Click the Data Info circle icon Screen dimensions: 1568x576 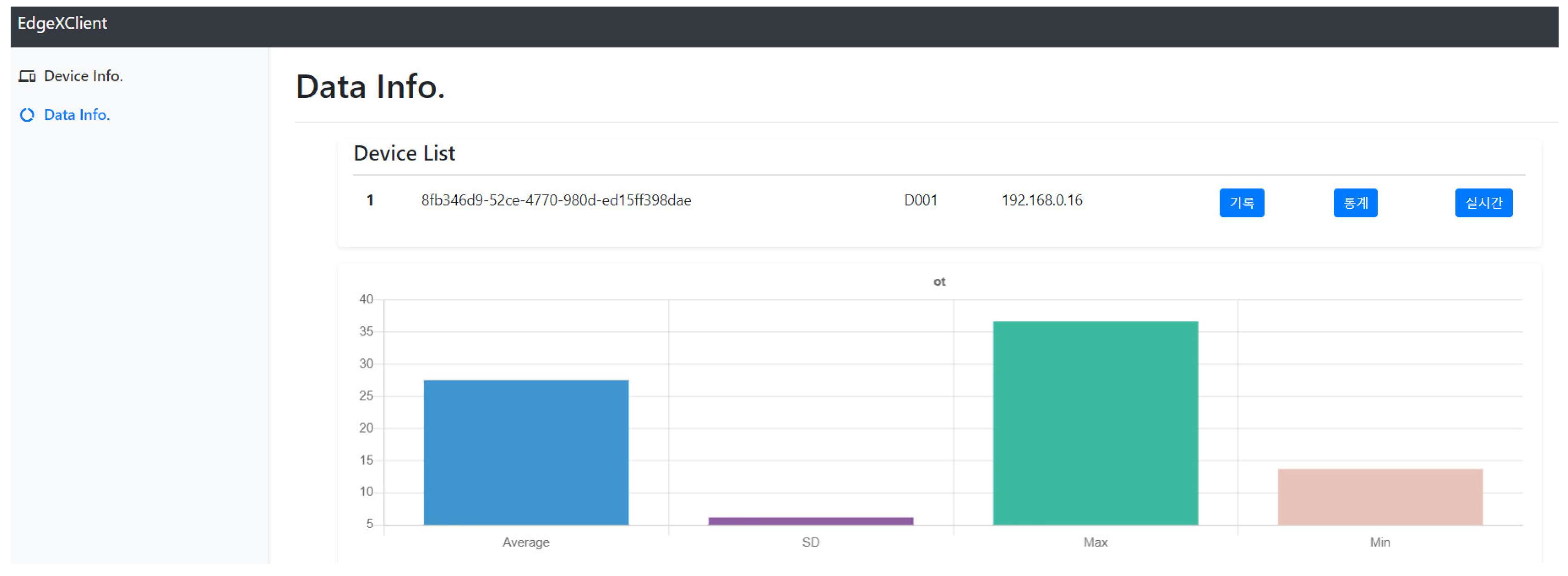point(27,115)
